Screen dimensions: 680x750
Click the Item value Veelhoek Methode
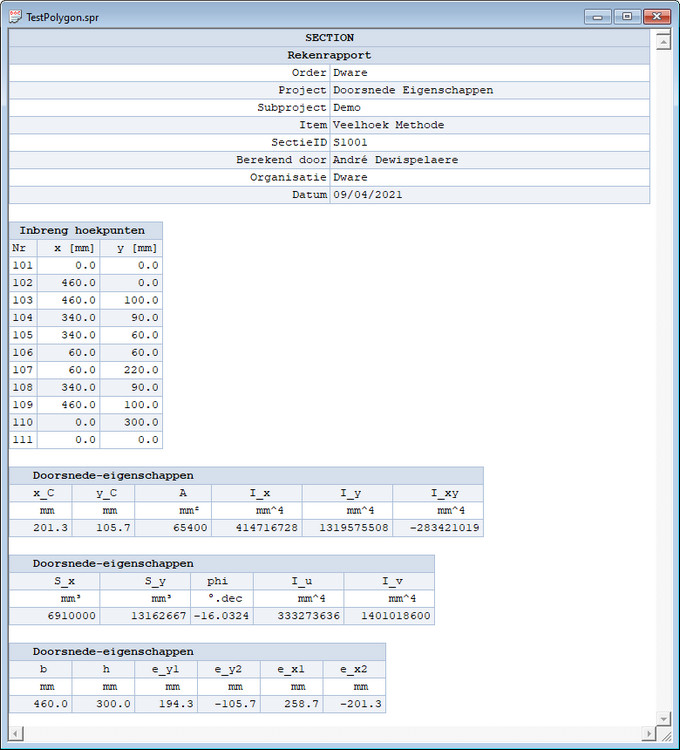click(388, 125)
